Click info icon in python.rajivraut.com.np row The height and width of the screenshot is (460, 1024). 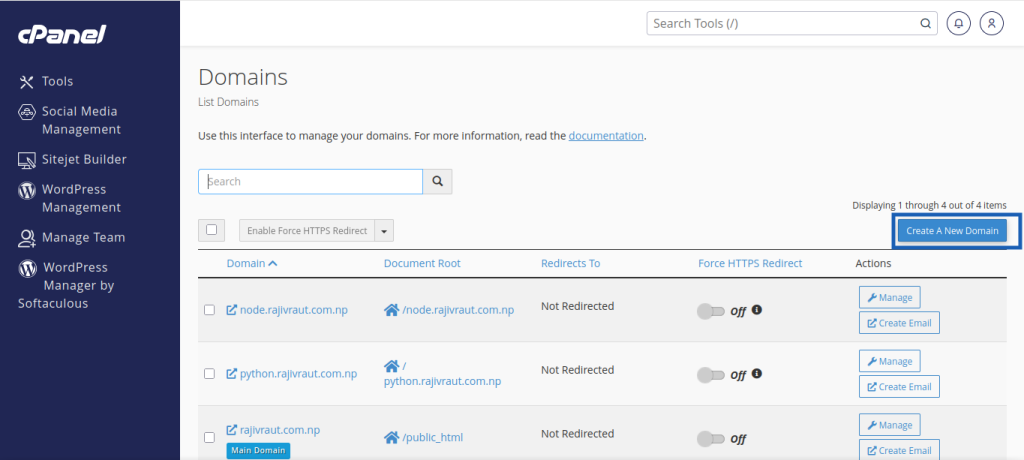click(x=757, y=374)
